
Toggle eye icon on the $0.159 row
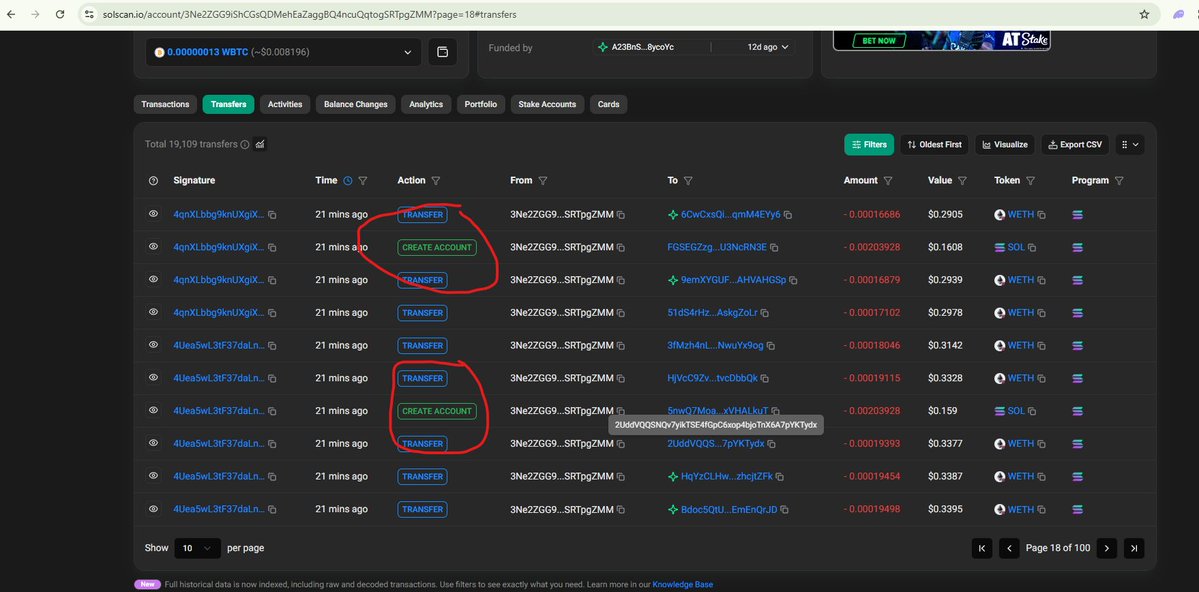(153, 410)
